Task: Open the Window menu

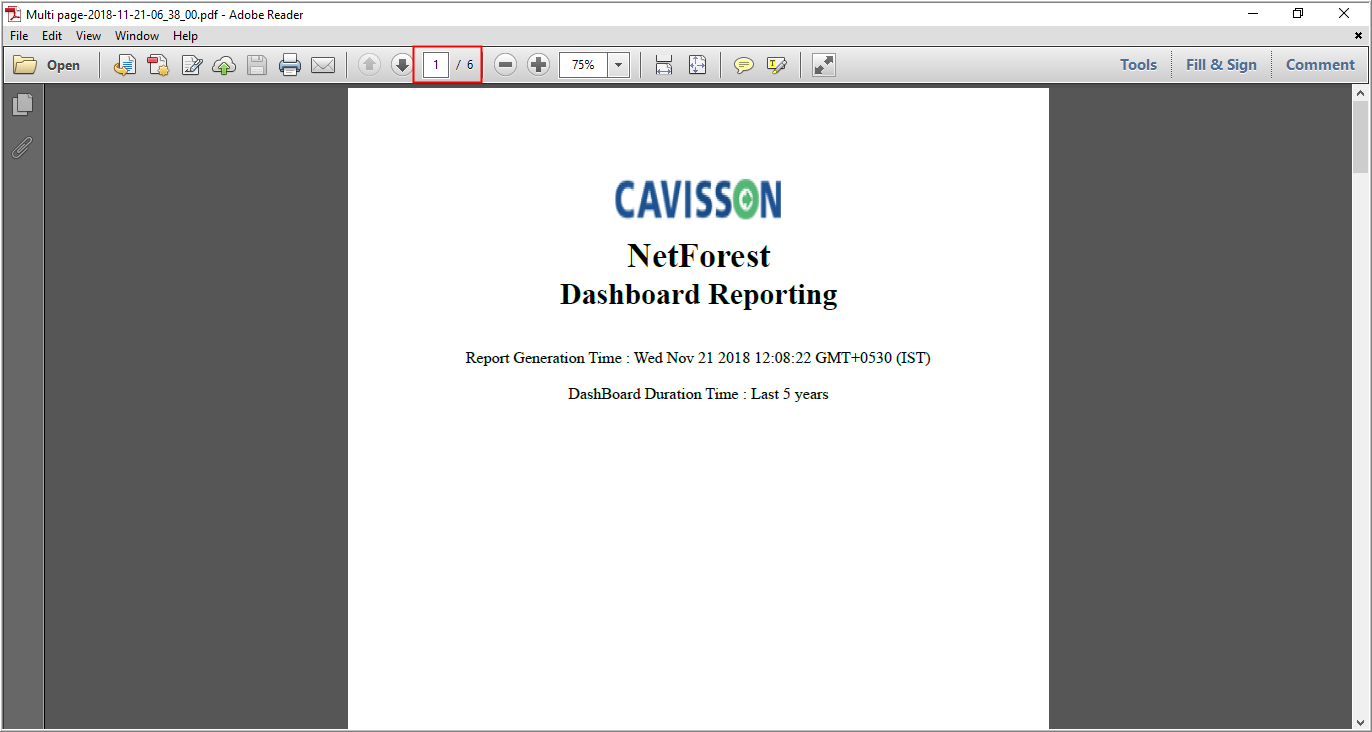Action: [137, 36]
